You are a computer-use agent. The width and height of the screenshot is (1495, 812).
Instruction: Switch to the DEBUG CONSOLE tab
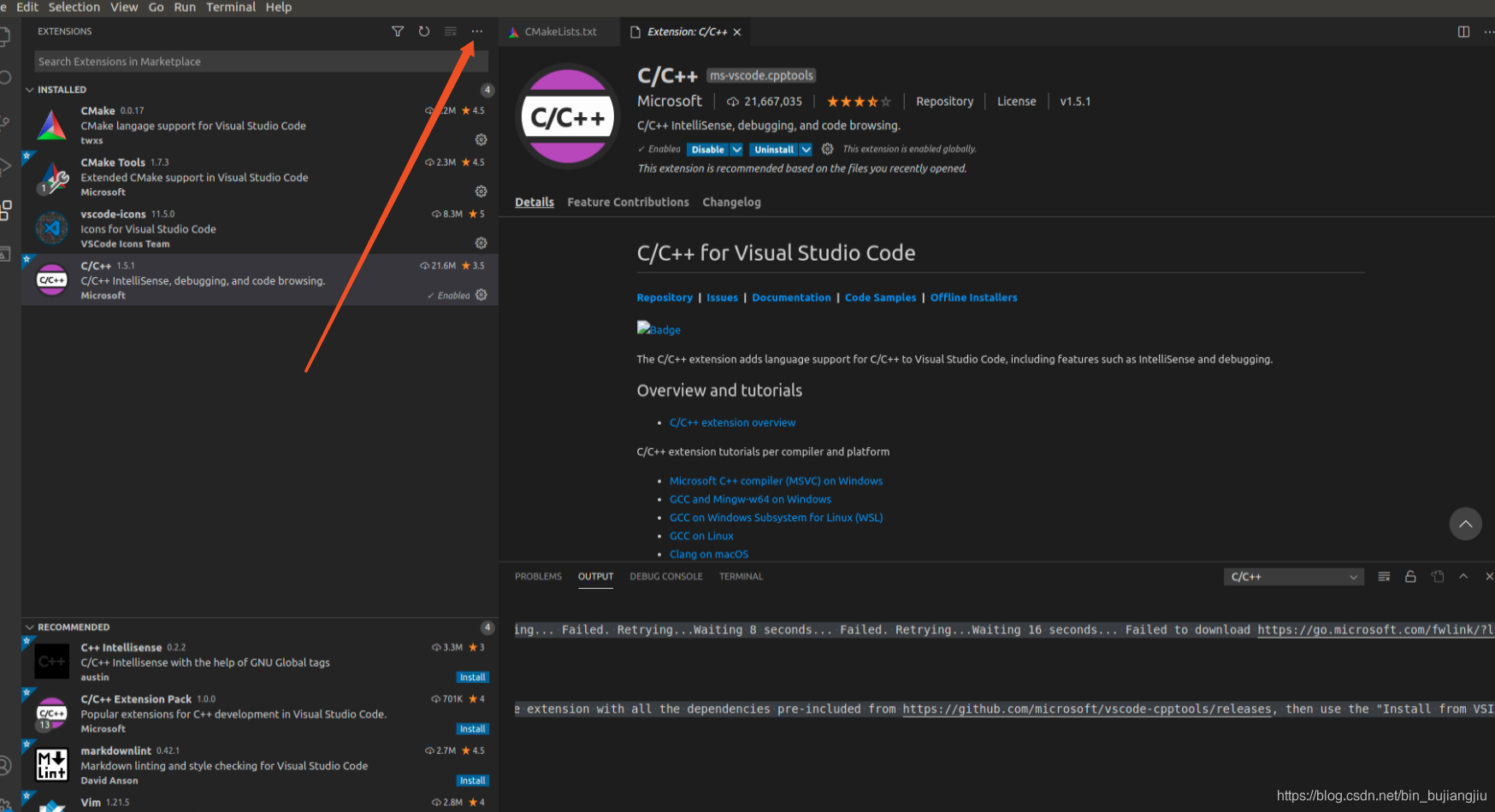(666, 577)
